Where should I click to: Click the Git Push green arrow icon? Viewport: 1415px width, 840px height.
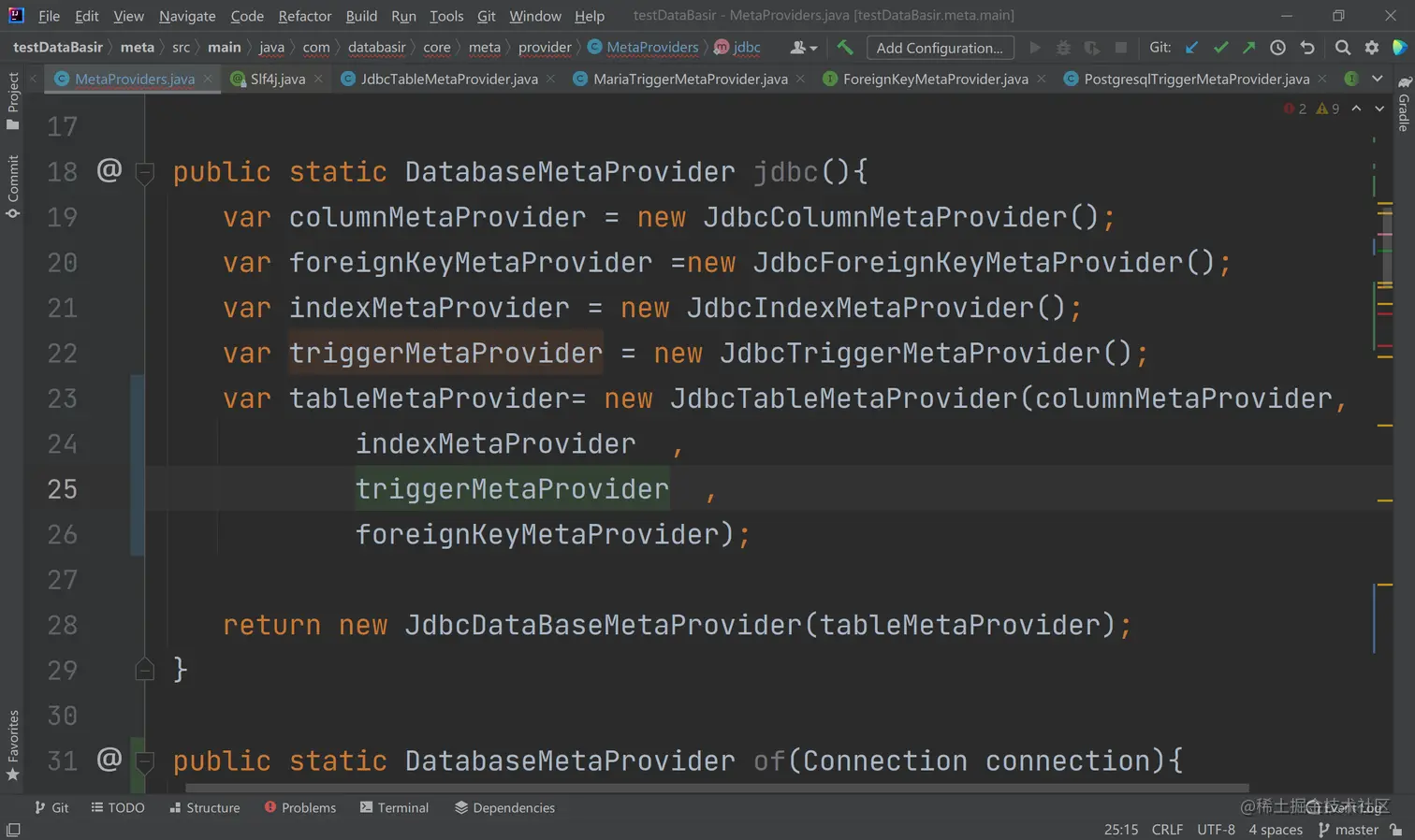1249,47
